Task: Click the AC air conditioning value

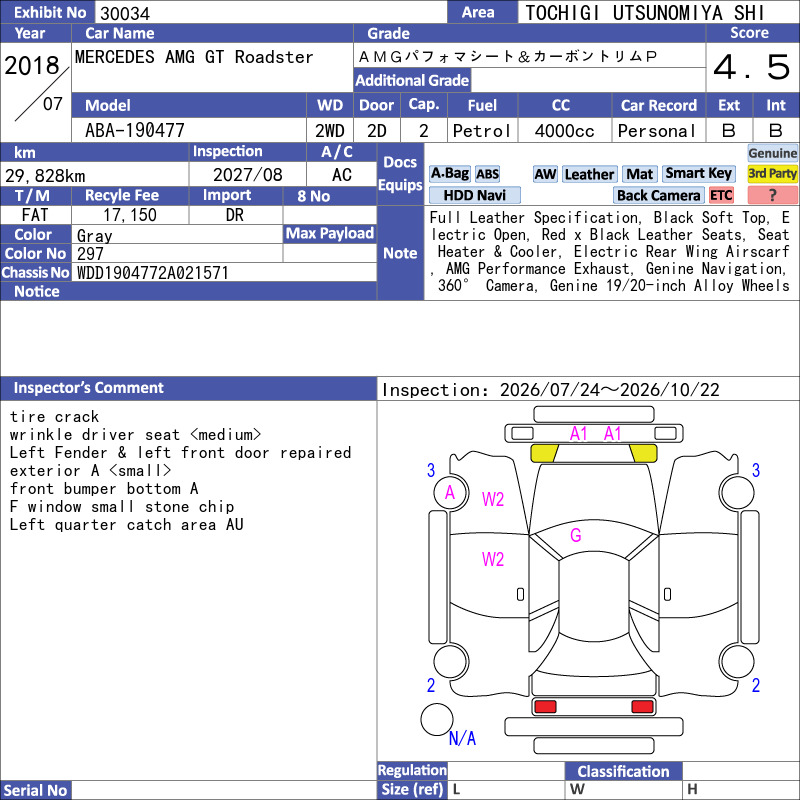Action: [341, 175]
